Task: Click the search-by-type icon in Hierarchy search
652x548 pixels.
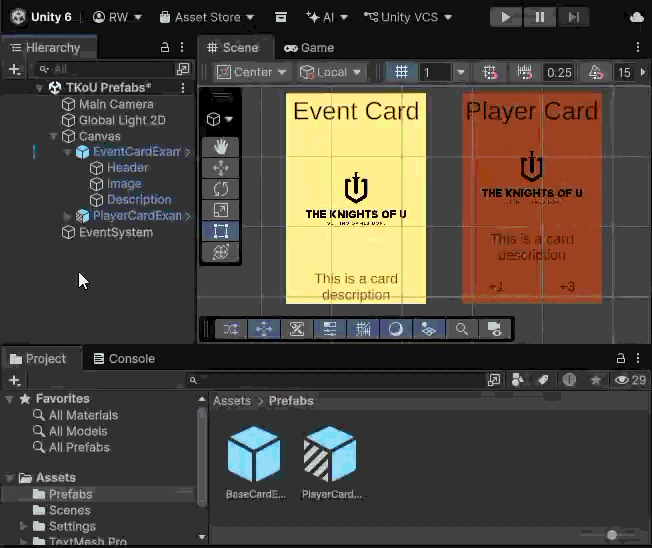Action: coord(183,69)
